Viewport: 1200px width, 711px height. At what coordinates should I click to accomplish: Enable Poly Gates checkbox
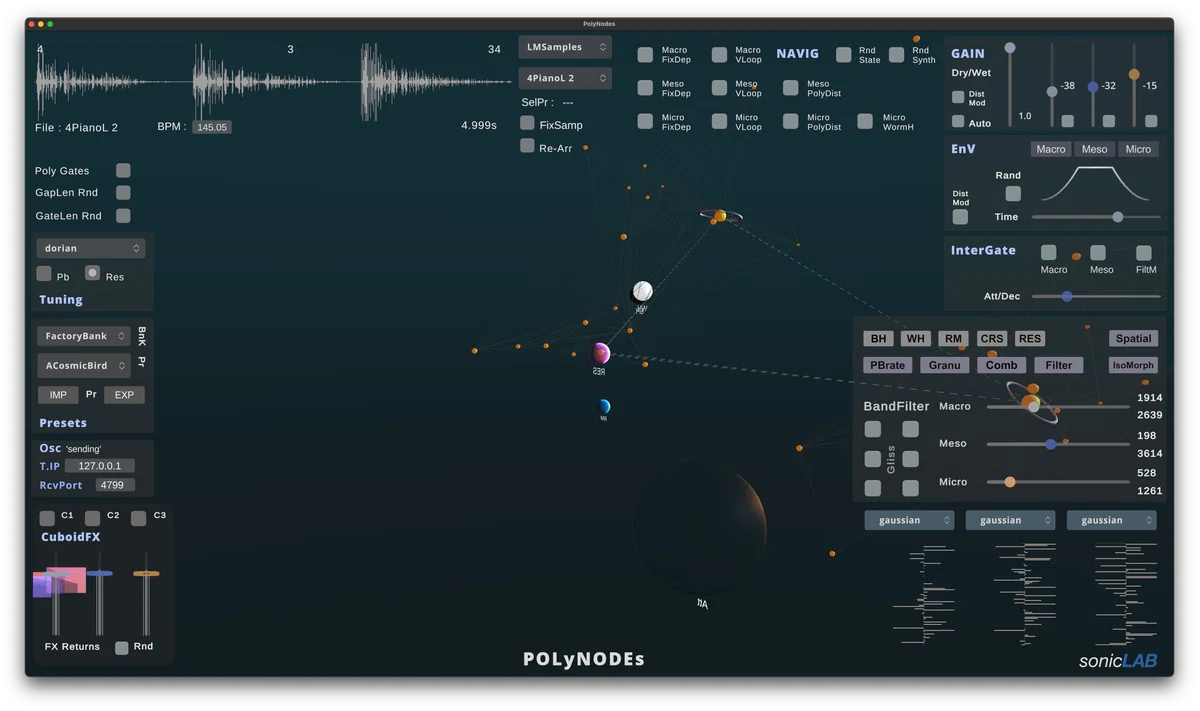pos(123,171)
